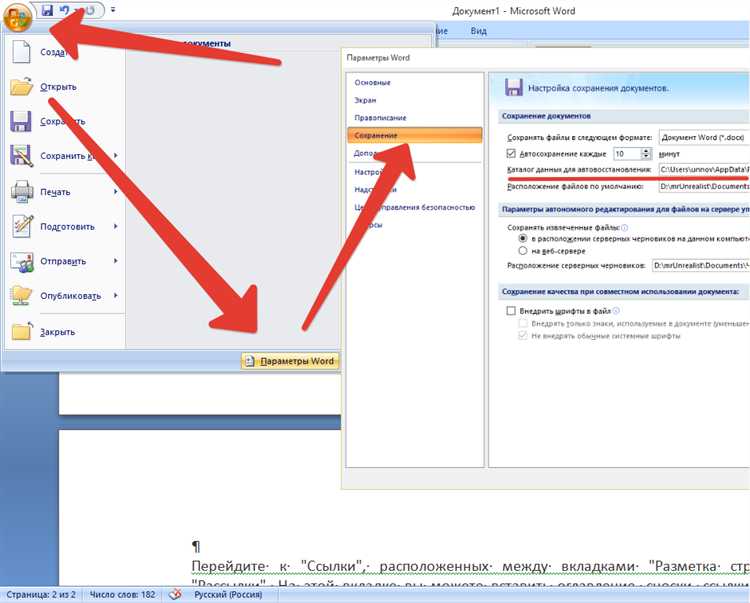Click the Подготовить icon
The image size is (750, 603).
(x=22, y=226)
